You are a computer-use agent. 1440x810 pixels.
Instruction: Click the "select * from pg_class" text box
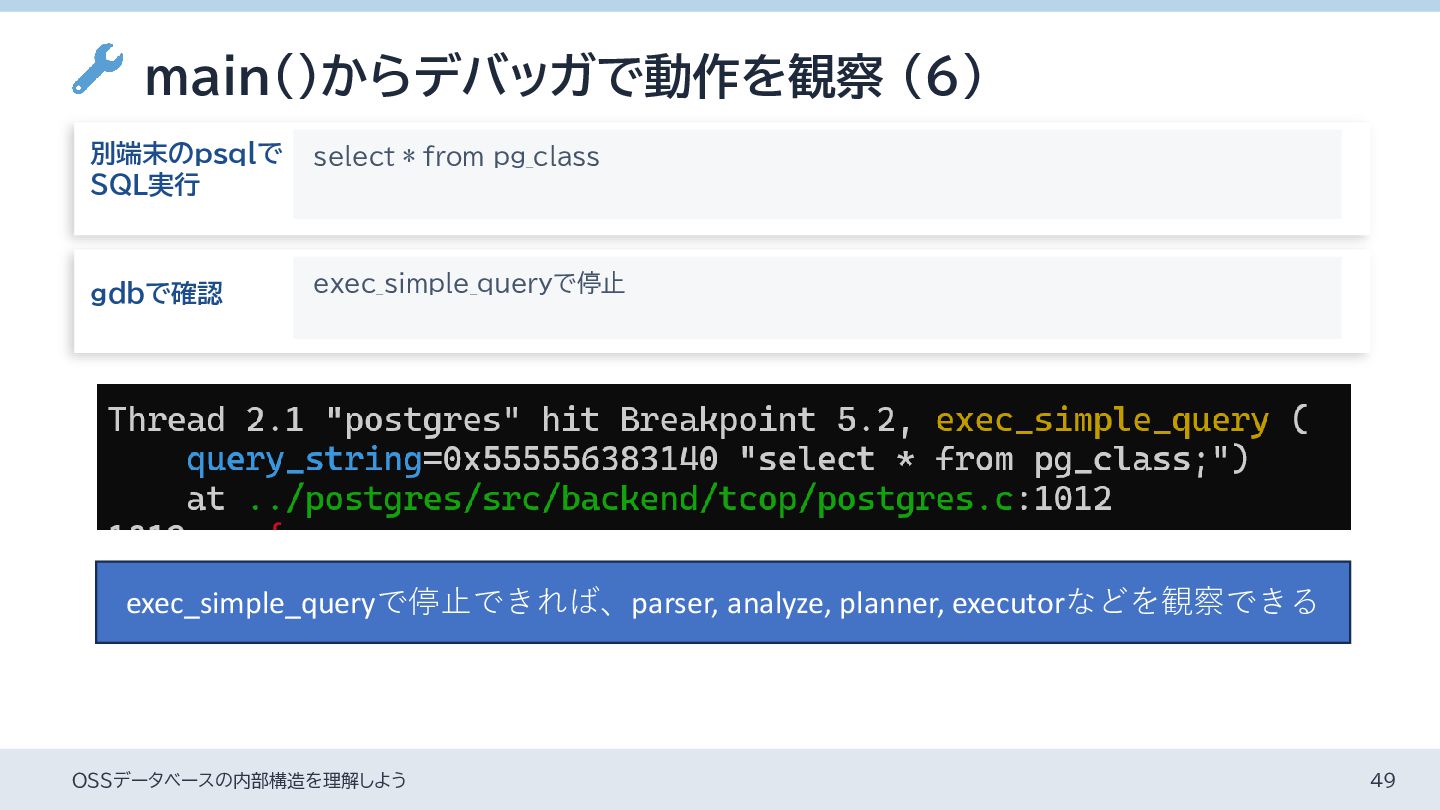(816, 174)
